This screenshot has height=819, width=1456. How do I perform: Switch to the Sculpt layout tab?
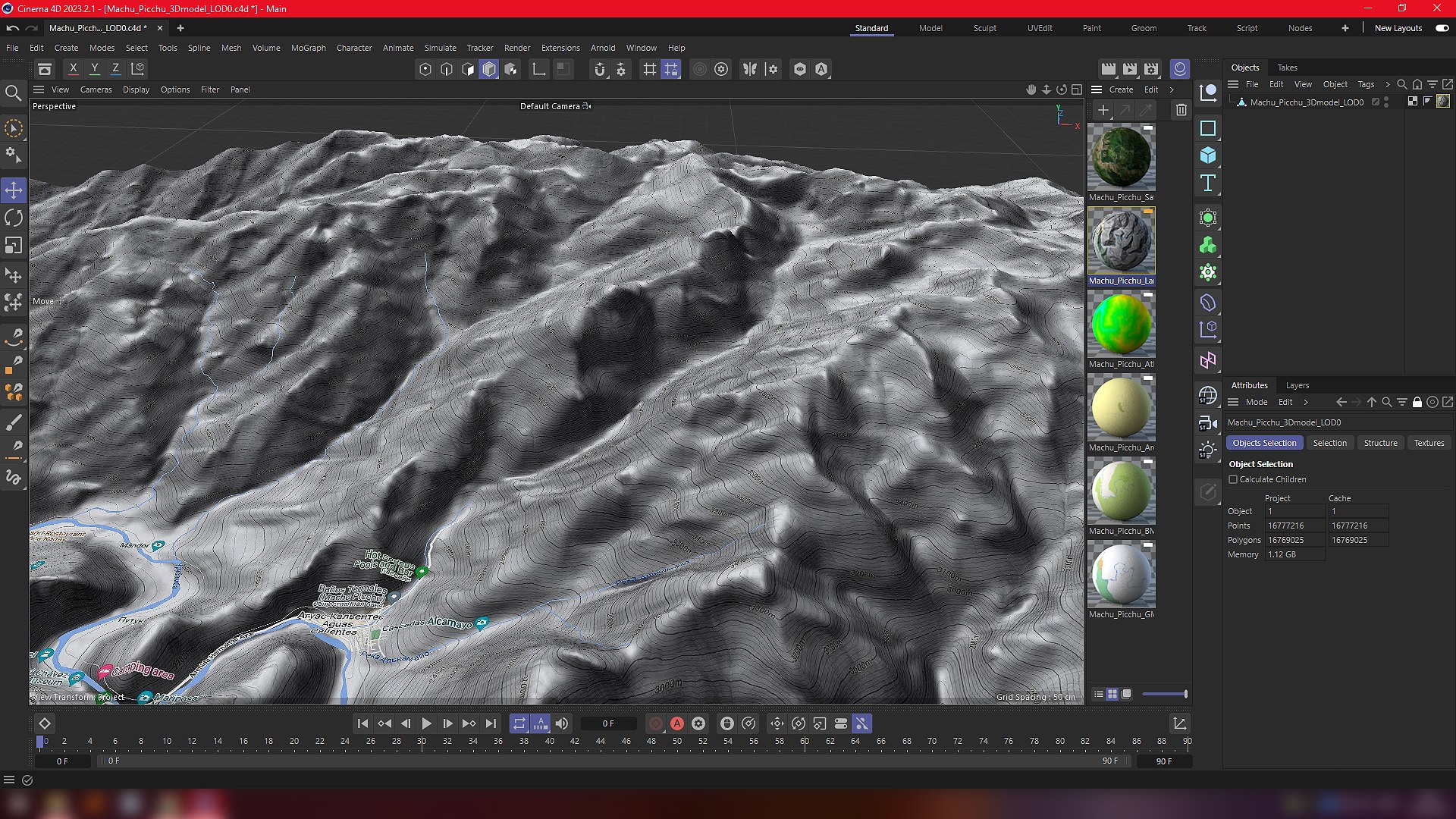tap(985, 28)
